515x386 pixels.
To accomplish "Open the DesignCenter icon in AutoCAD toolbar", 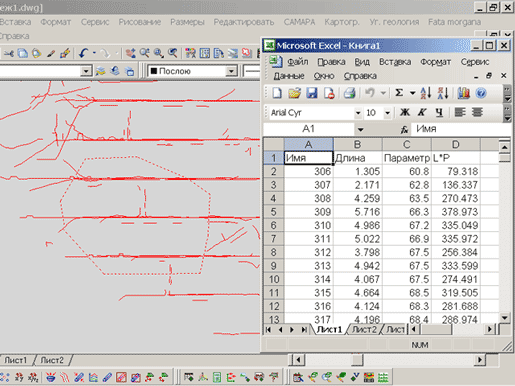I will [x=205, y=53].
